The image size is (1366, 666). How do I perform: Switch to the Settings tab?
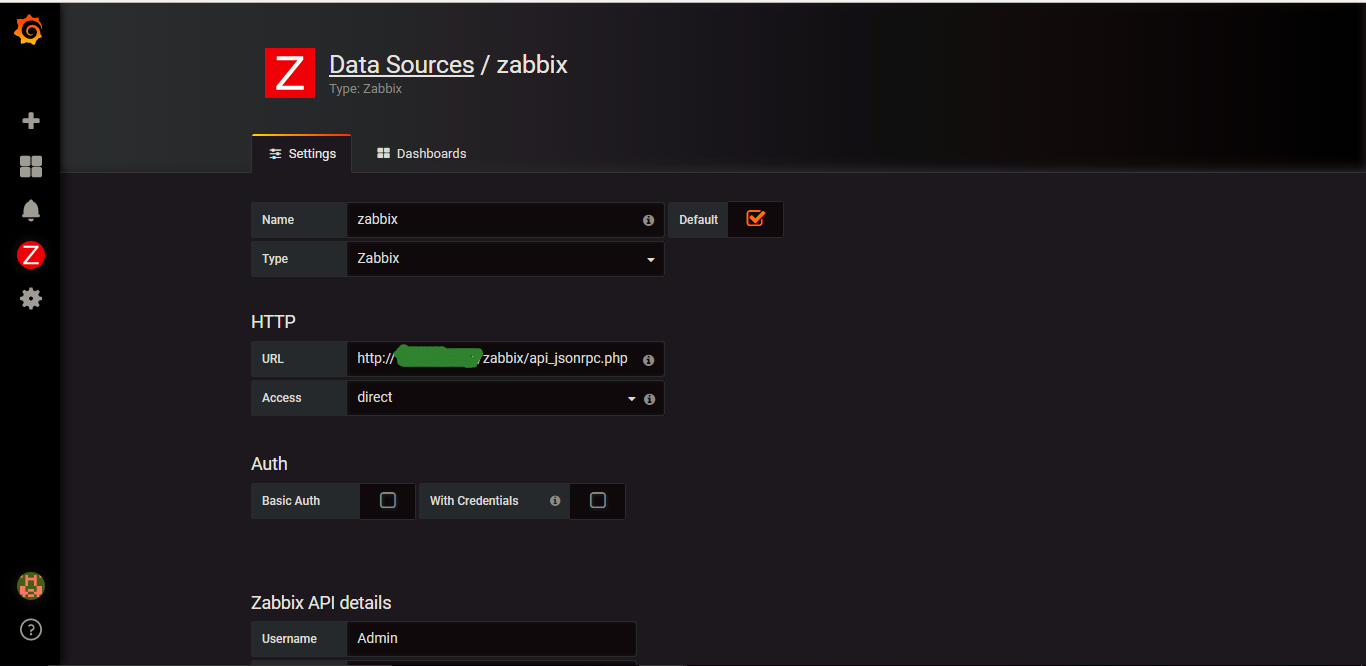(x=302, y=154)
